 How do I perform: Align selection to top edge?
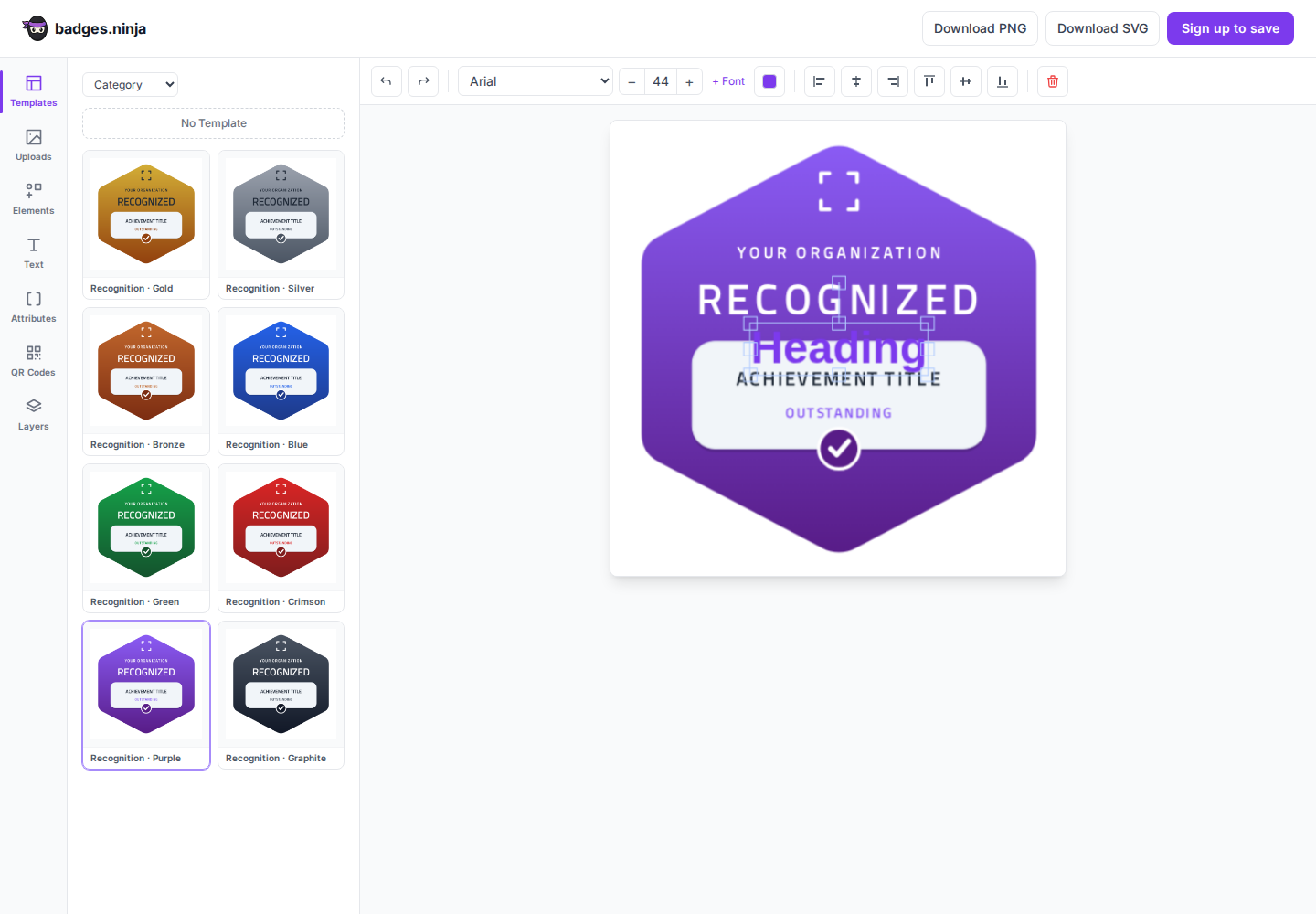929,81
